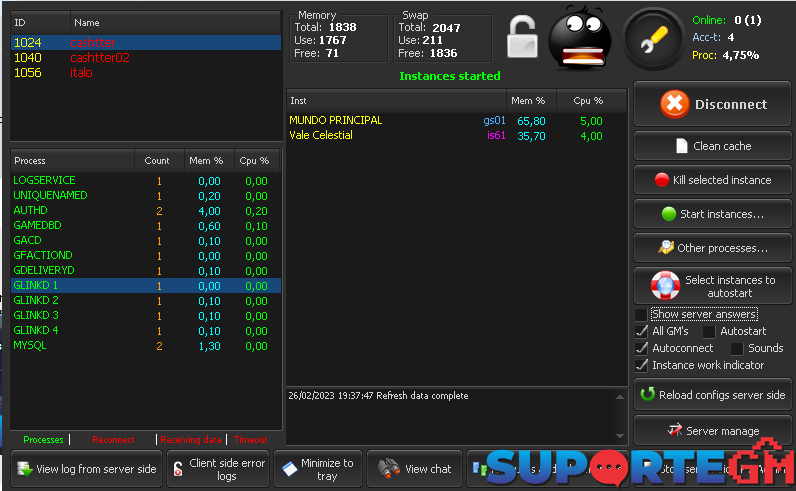This screenshot has width=796, height=491.
Task: Reload configs server side
Action: tap(712, 395)
